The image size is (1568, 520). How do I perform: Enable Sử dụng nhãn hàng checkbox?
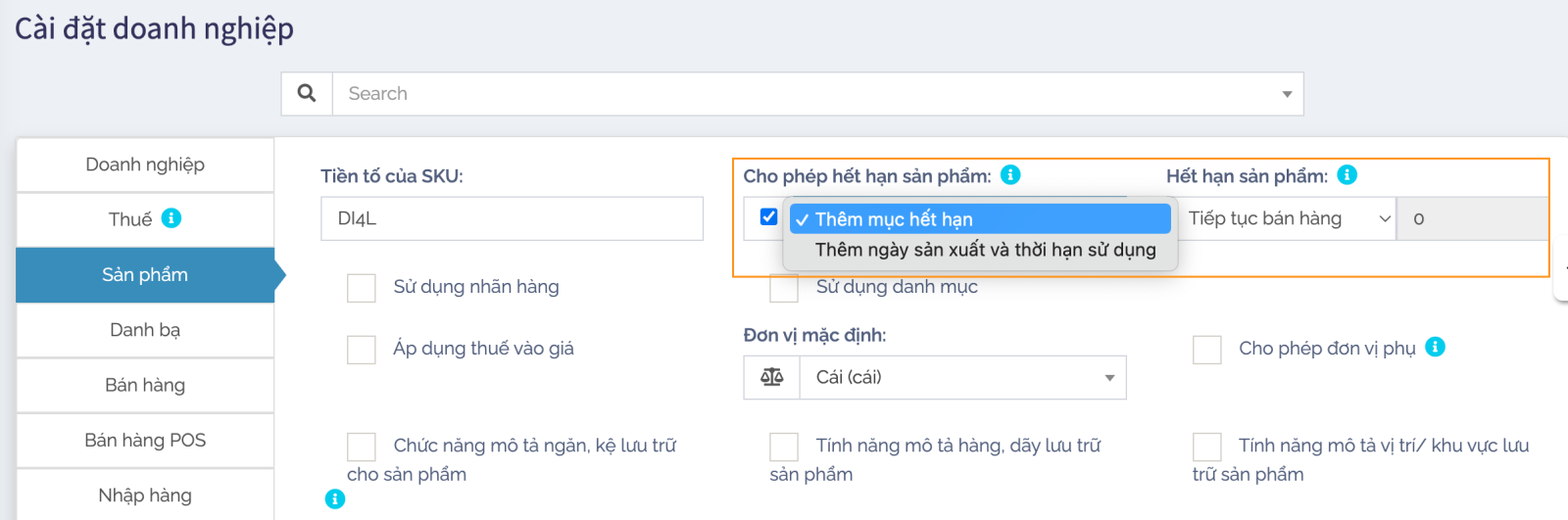pyautogui.click(x=362, y=288)
